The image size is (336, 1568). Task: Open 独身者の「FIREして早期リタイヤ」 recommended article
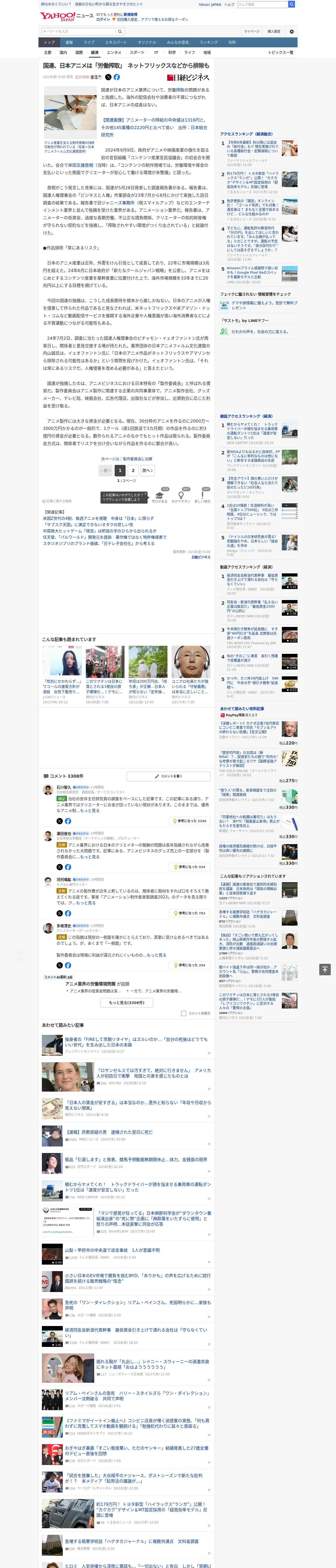[136, 1042]
